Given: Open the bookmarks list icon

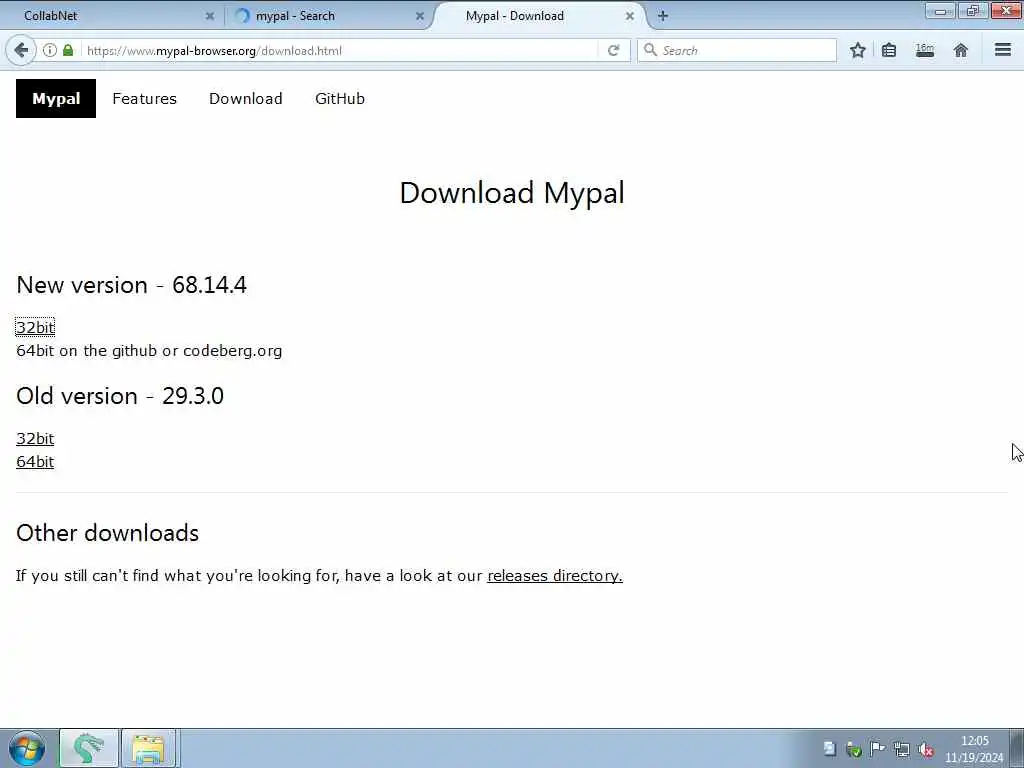Looking at the screenshot, I should click(x=889, y=50).
